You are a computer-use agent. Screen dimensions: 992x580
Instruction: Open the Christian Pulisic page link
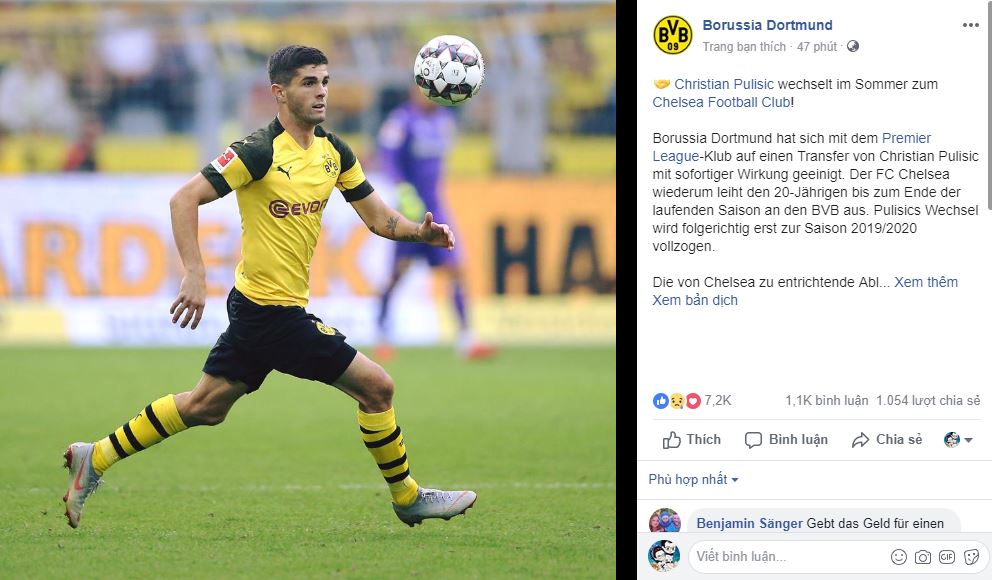tap(724, 84)
